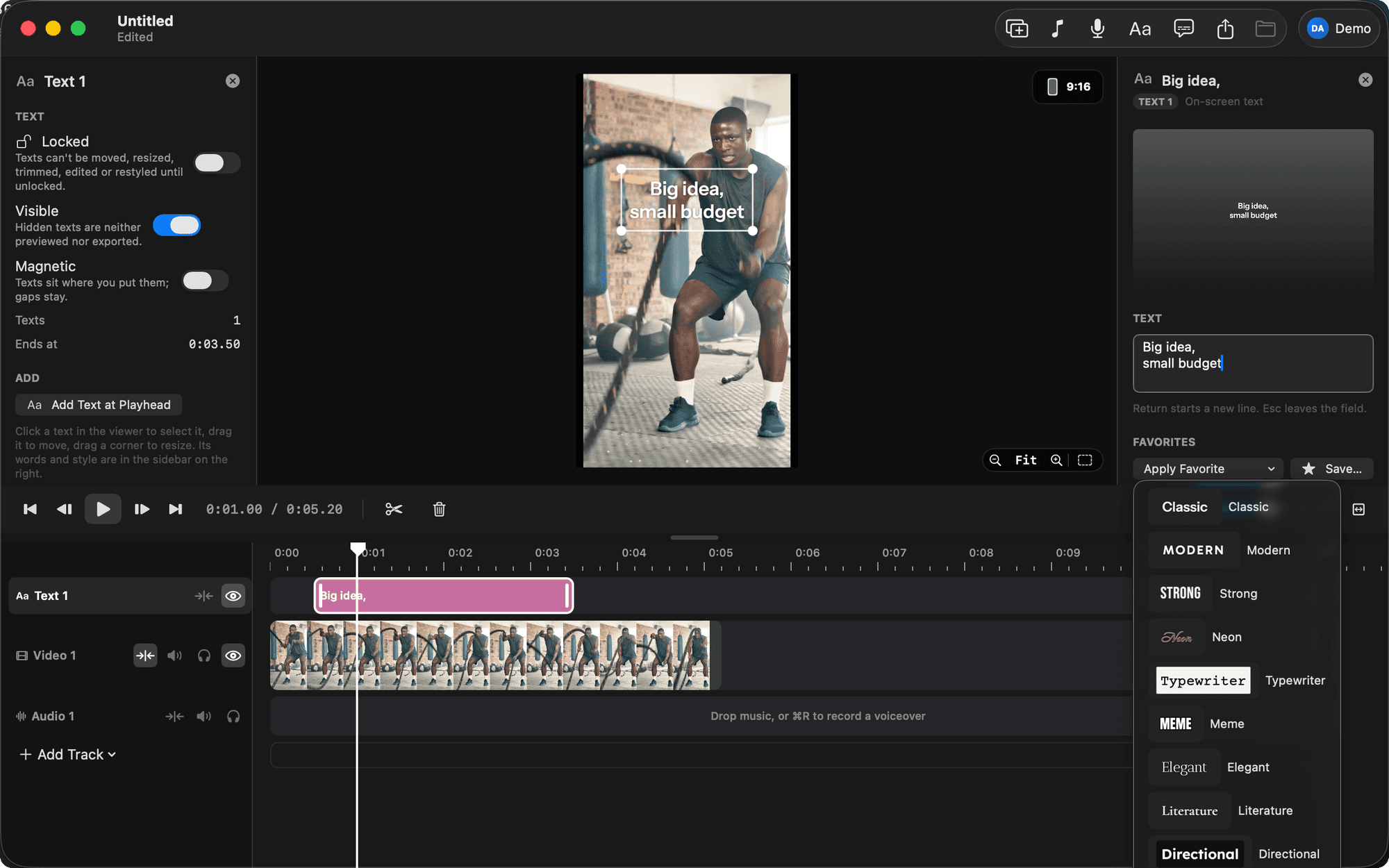Image resolution: width=1389 pixels, height=868 pixels.
Task: Toggle the Locked switch
Action: [217, 162]
